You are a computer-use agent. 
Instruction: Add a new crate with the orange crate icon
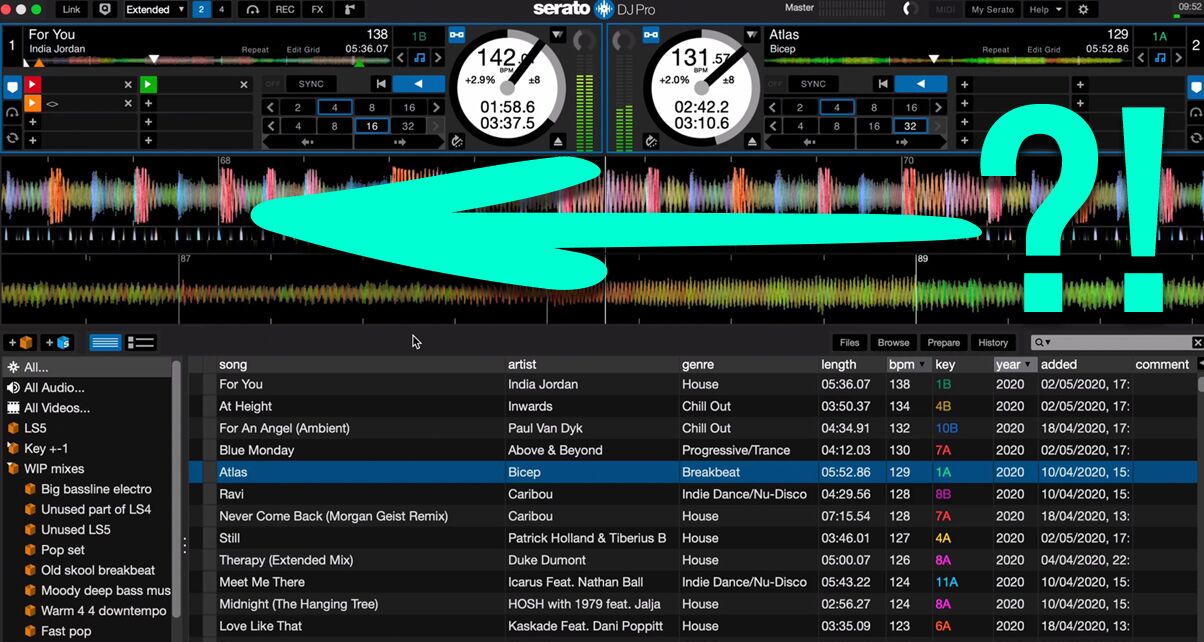click(21, 342)
